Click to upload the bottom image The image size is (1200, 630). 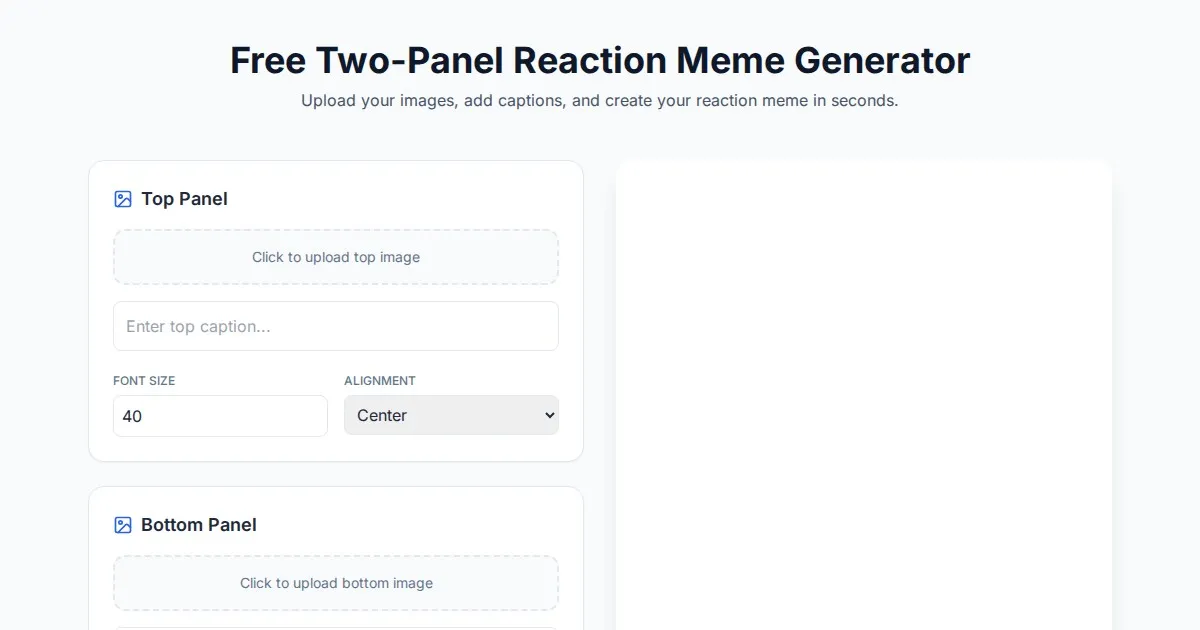336,583
